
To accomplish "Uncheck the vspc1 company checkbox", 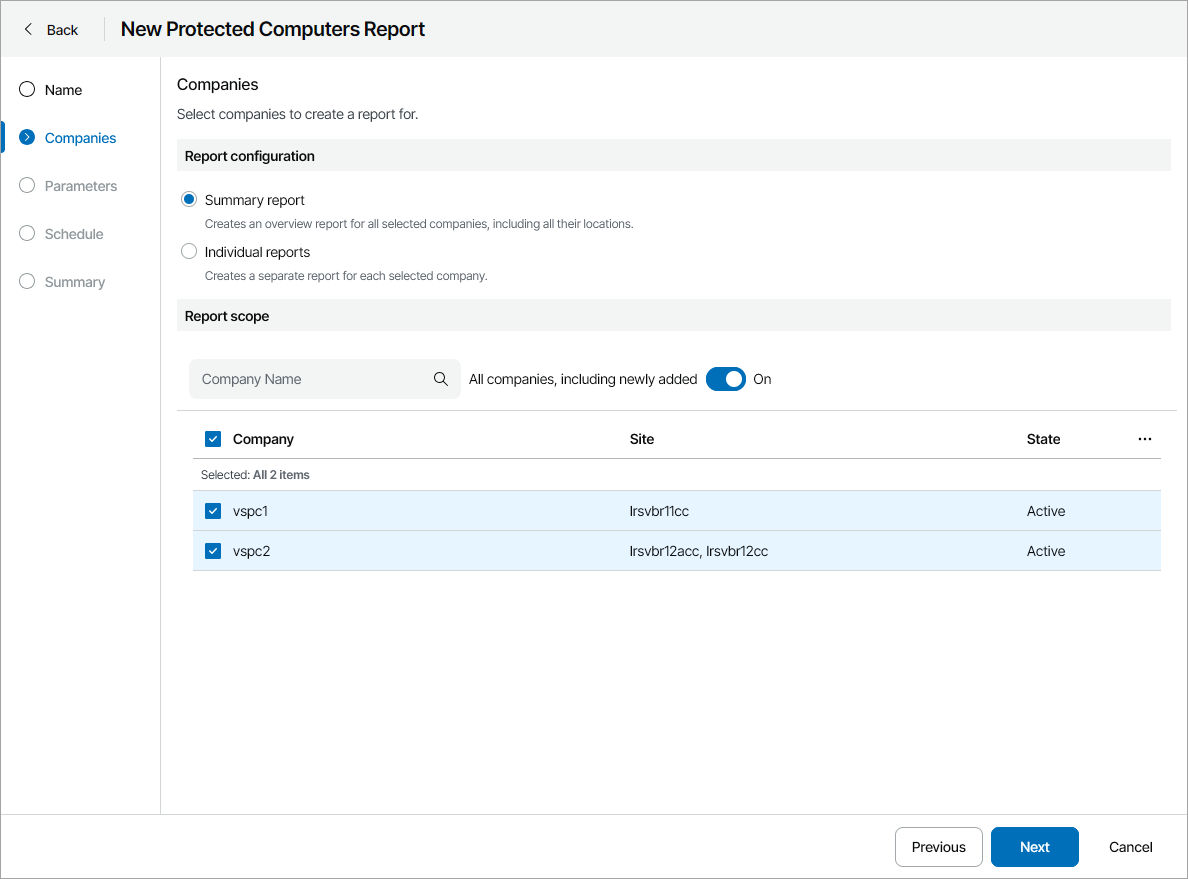I will pos(213,511).
